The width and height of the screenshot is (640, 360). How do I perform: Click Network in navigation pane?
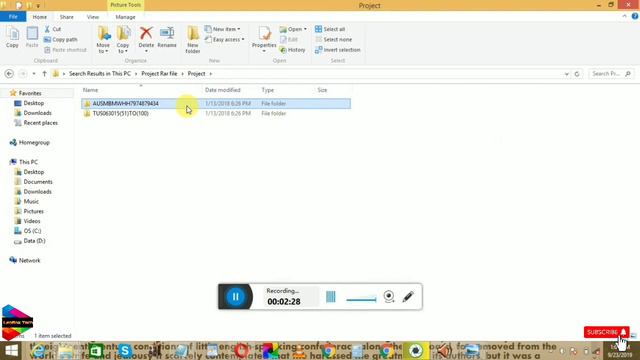[29, 260]
